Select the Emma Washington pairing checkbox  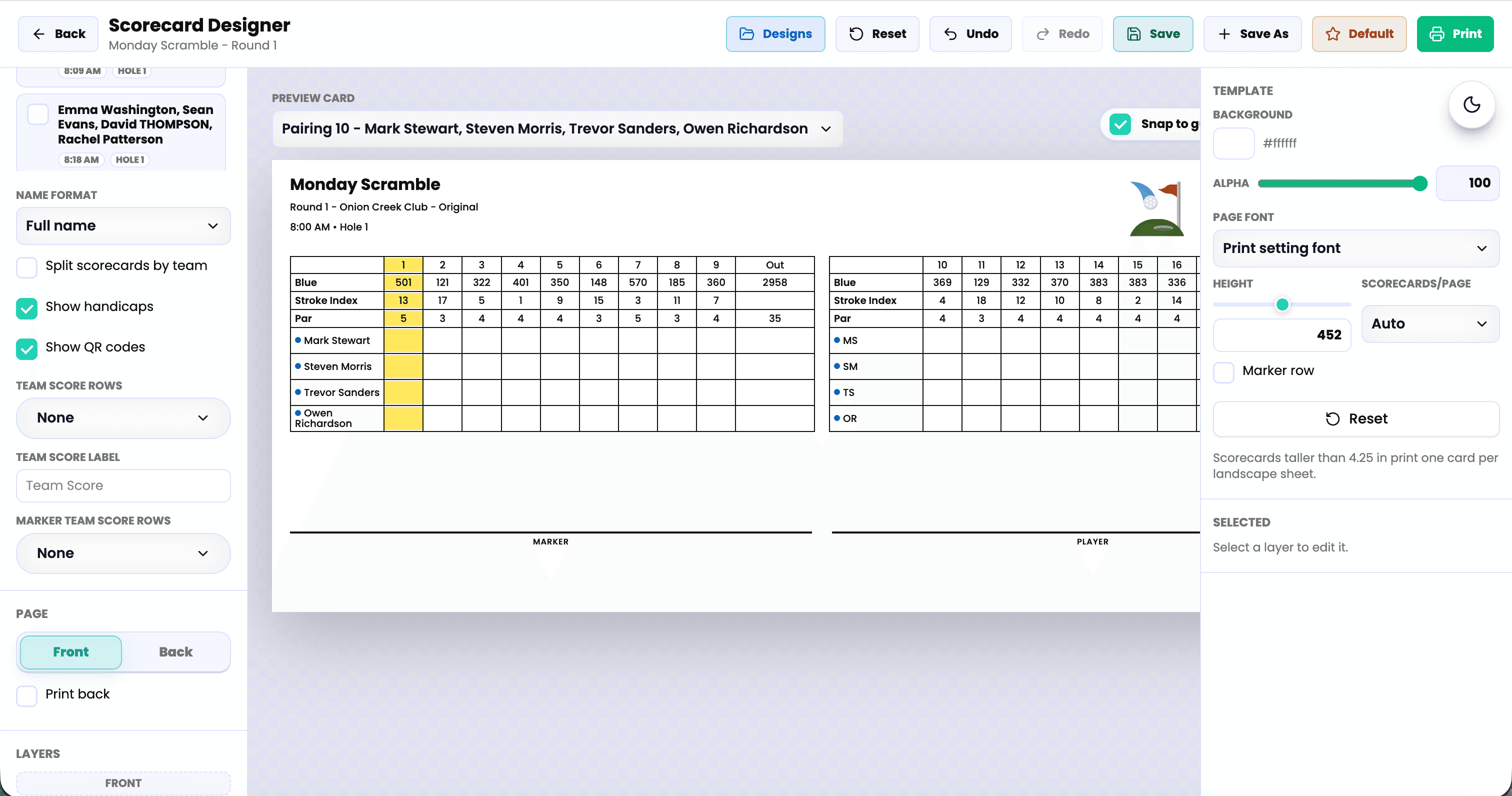(38, 114)
